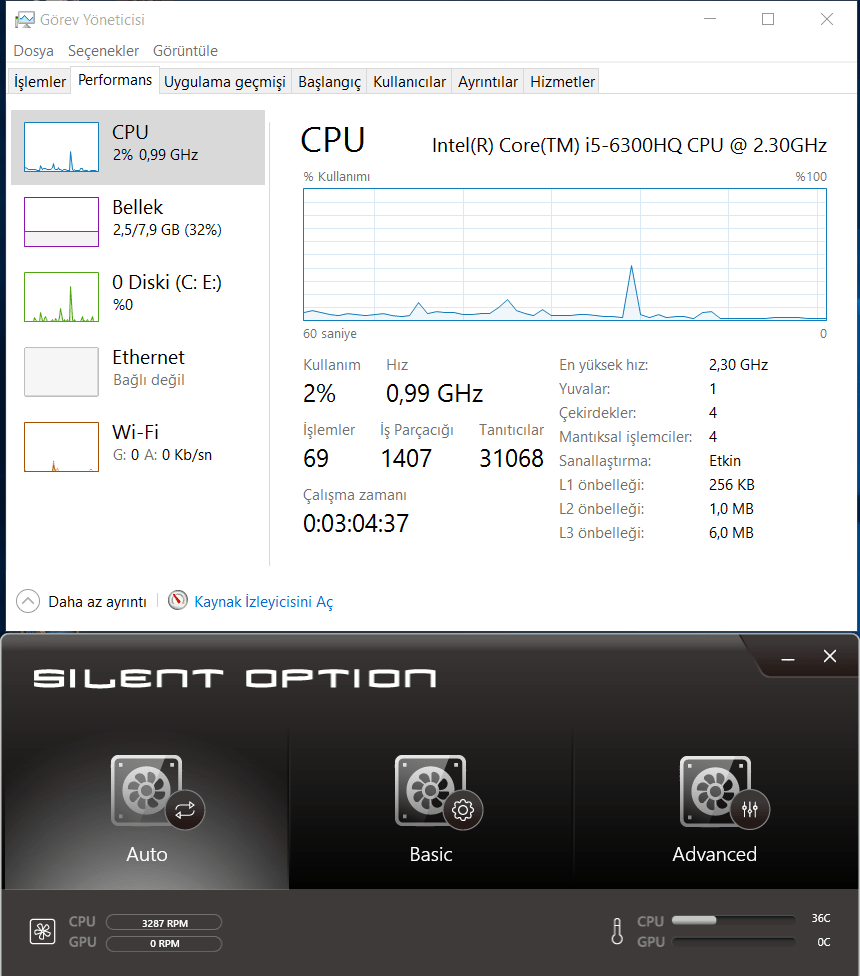
Task: Open the Kaynak İzleyicisini Aç link
Action: tap(264, 602)
